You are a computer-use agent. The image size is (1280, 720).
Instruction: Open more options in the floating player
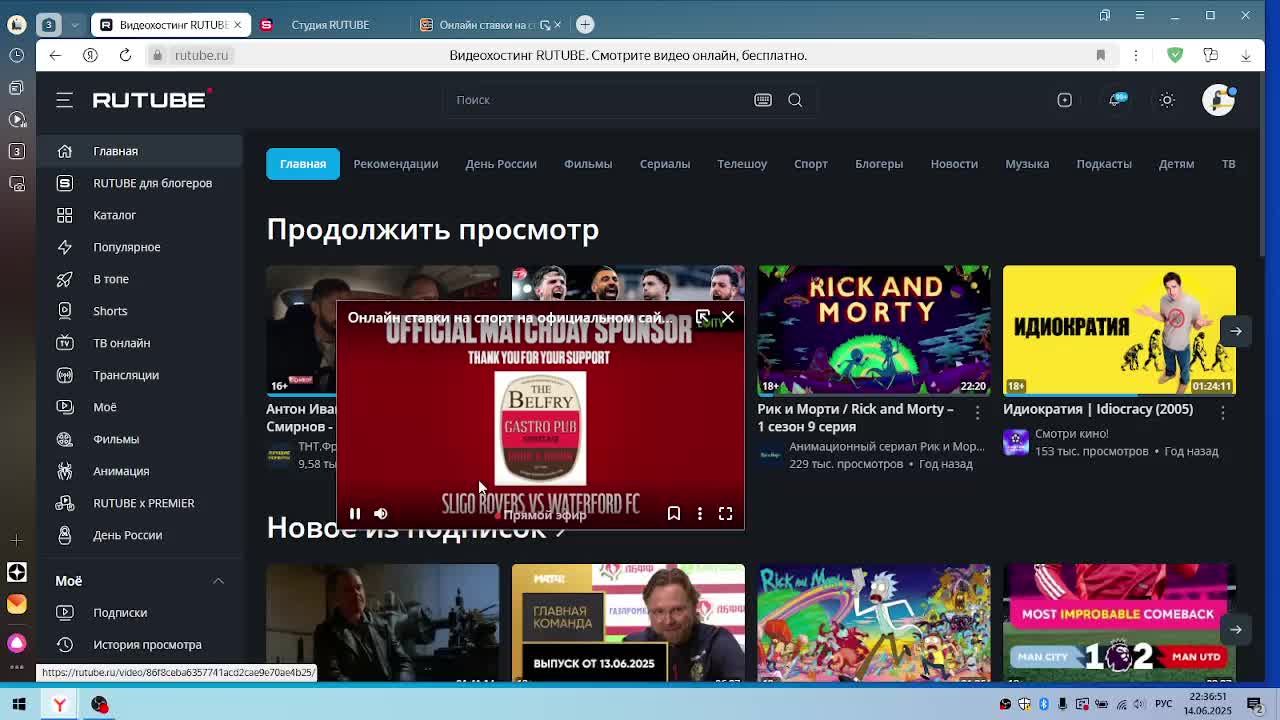point(700,513)
